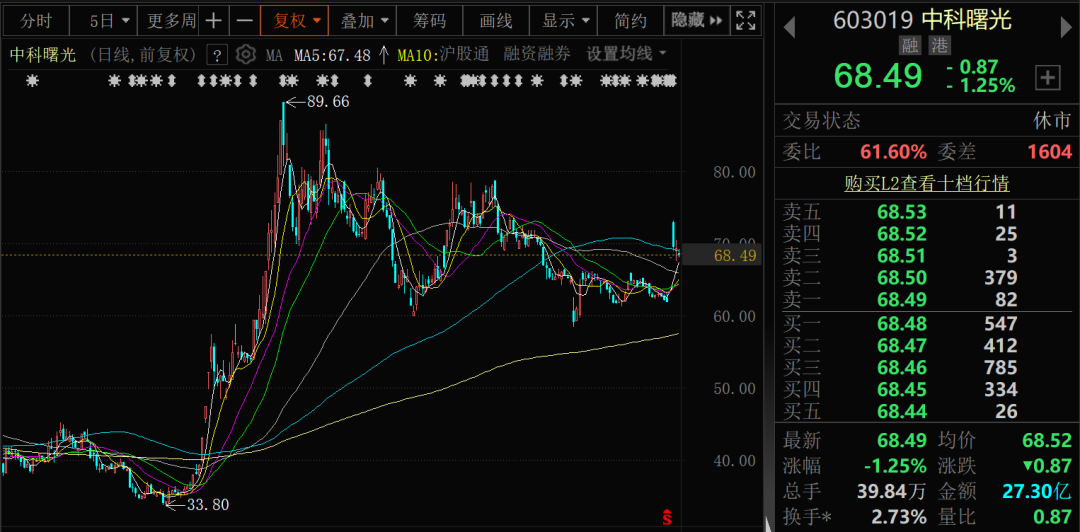This screenshot has height=532, width=1080.
Task: Click the 购买L2查看十档行情 link
Action: point(926,183)
